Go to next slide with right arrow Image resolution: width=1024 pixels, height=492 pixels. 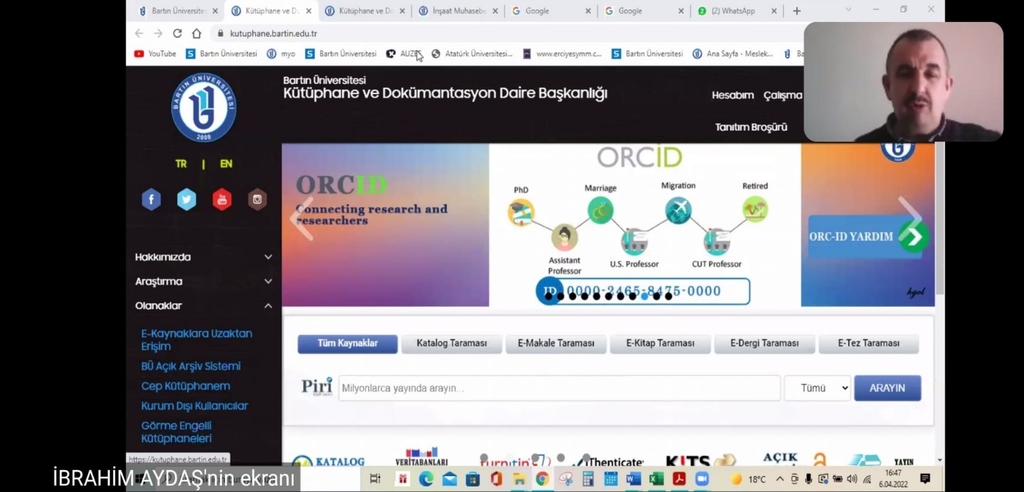pyautogui.click(x=910, y=216)
